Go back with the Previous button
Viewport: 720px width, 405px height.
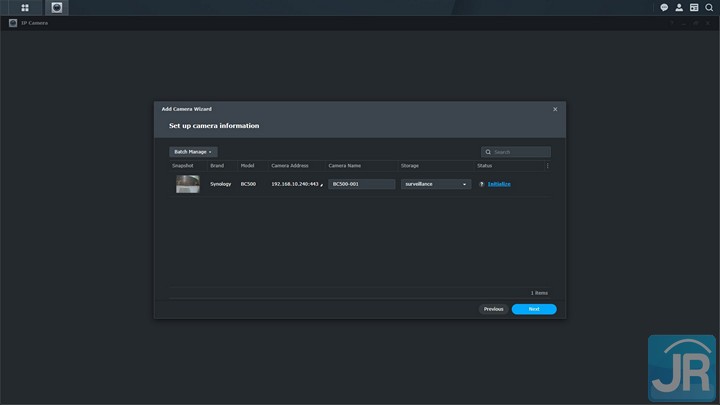[x=493, y=309]
